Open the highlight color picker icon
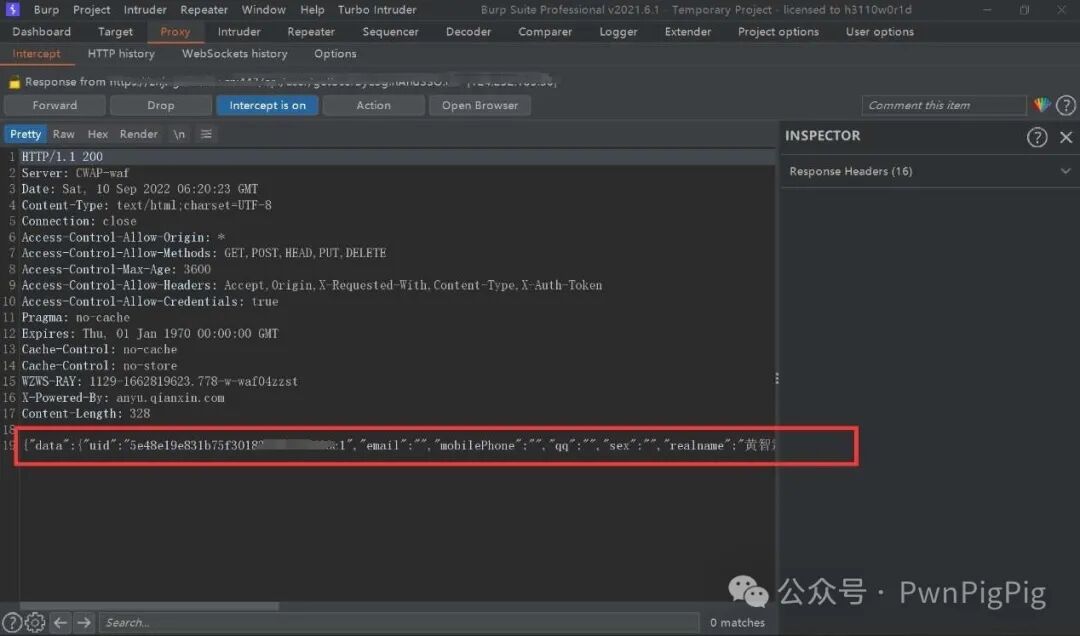The width and height of the screenshot is (1080, 636). pos(1041,105)
